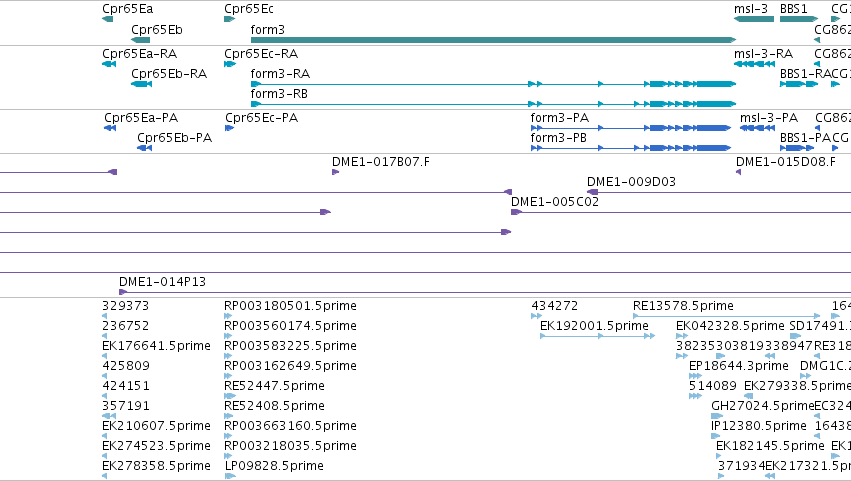
Task: Select the Cpr65Ea-PA protein glyph
Action: point(110,128)
